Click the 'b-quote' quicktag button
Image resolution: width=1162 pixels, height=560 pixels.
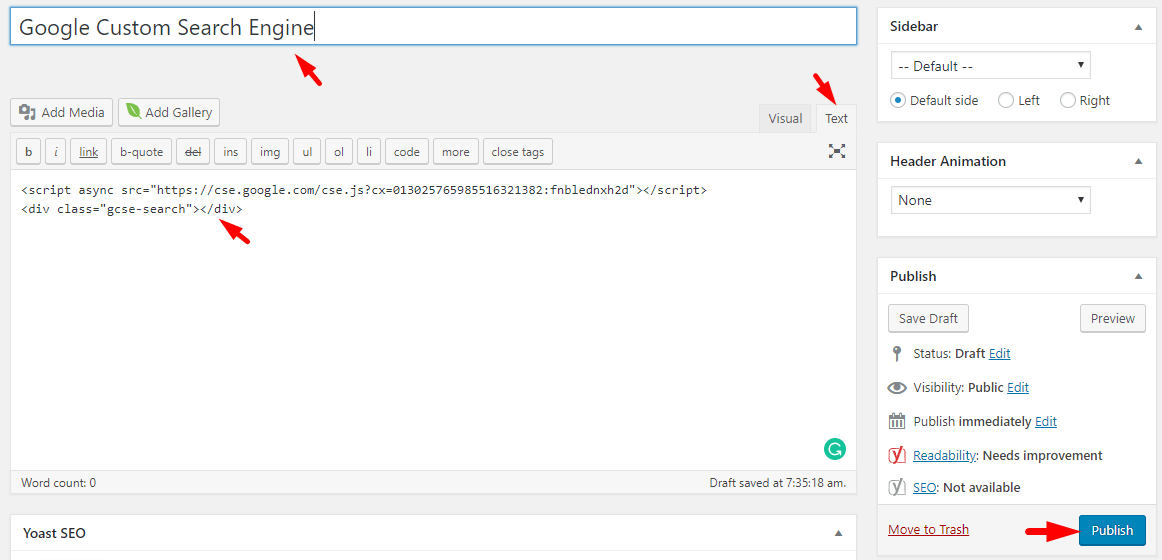pos(141,152)
